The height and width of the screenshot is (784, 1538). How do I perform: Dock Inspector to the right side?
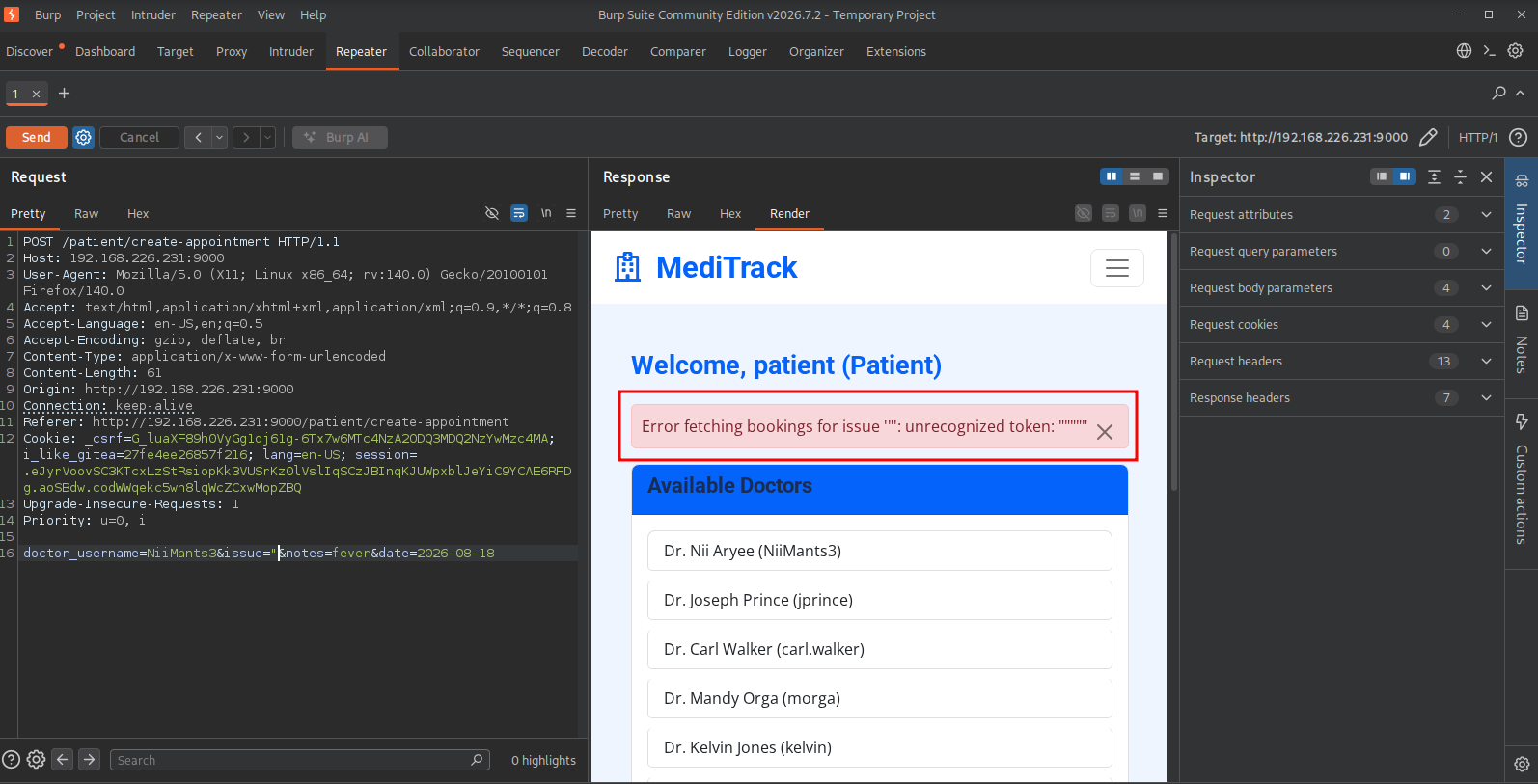1405,176
